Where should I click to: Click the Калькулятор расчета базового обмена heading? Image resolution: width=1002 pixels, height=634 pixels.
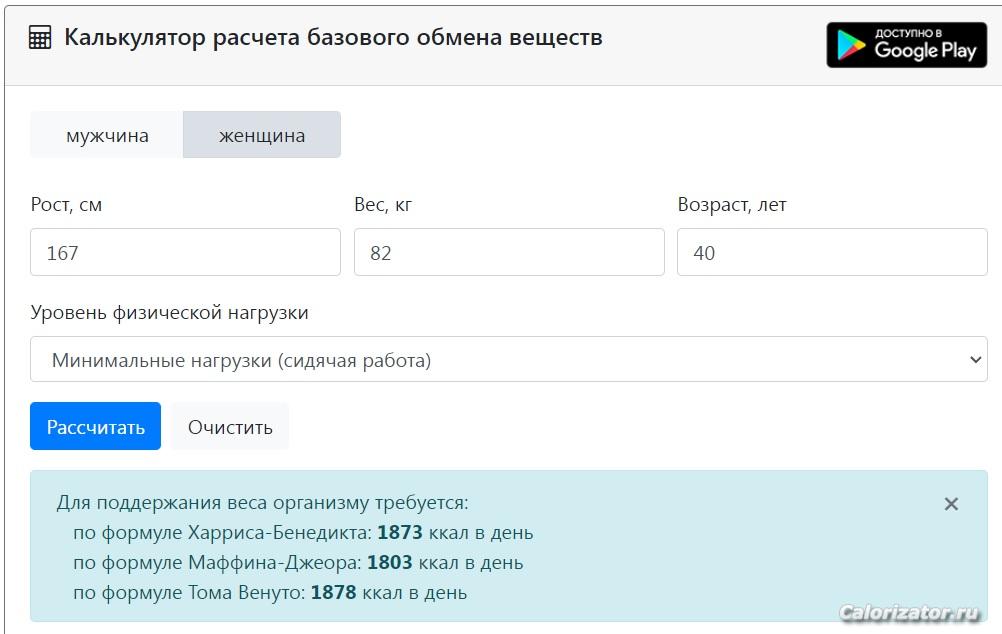click(x=333, y=38)
